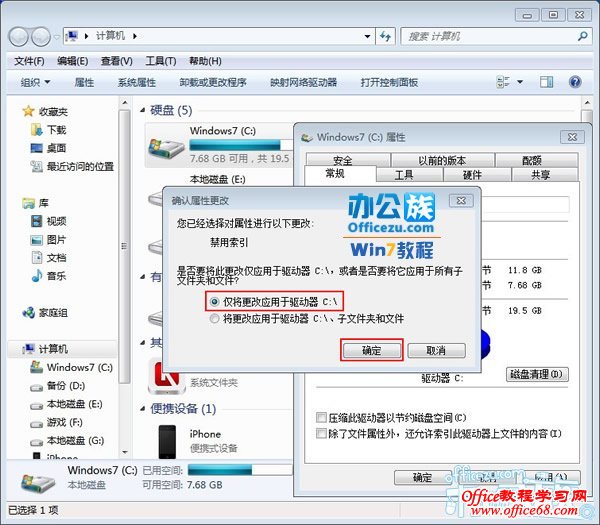Select 本地磁盘 (G:) drive icon in tree

pyautogui.click(x=36, y=442)
